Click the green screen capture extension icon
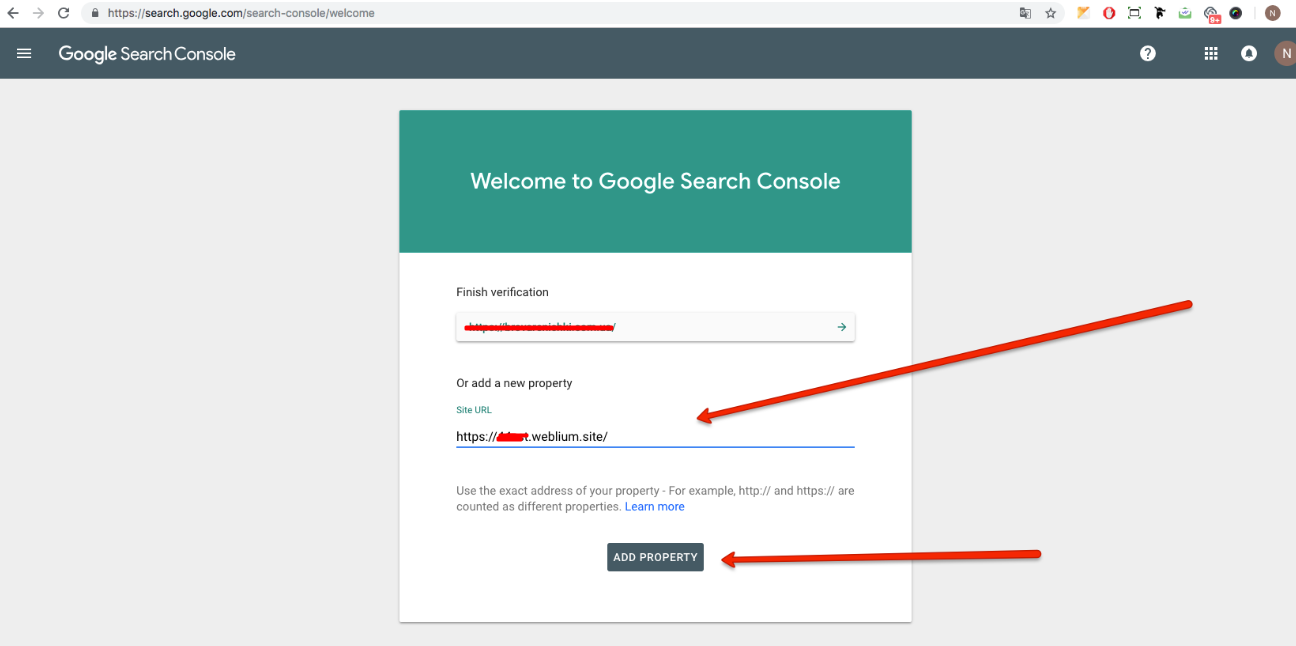The width and height of the screenshot is (1296, 646). coord(1134,13)
